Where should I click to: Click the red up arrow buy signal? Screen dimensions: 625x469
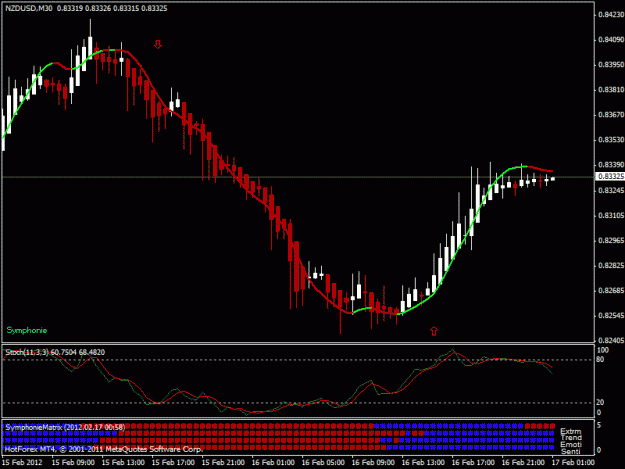[x=434, y=331]
